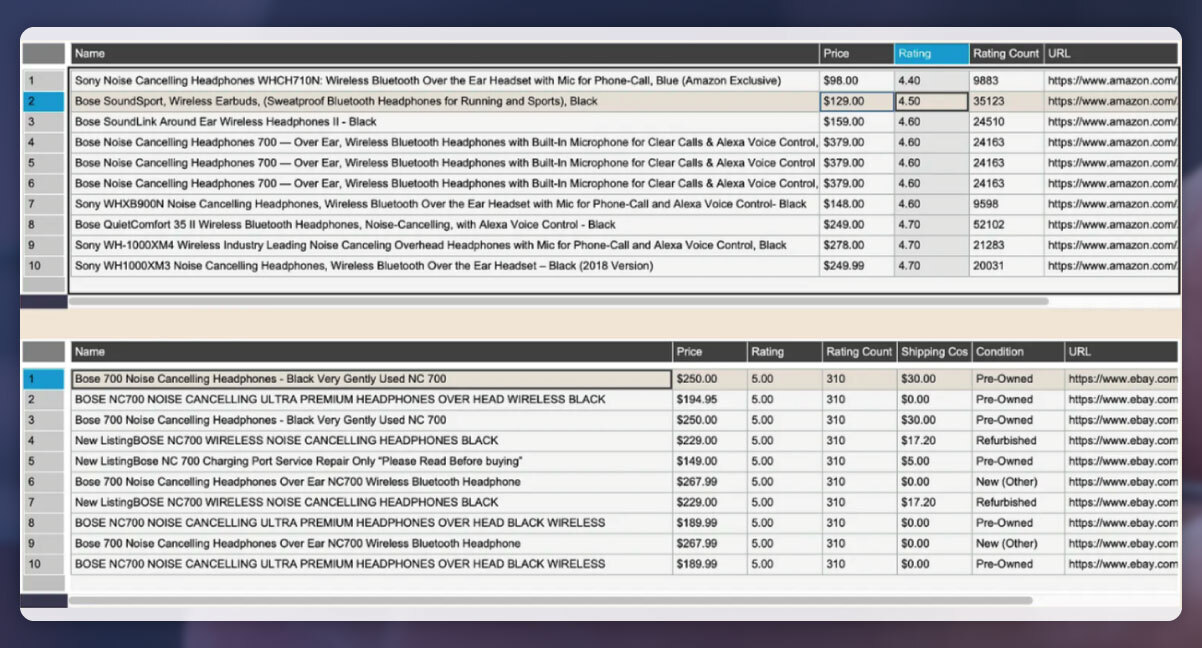The height and width of the screenshot is (648, 1202).
Task: Click Price header in eBay table
Action: point(710,352)
